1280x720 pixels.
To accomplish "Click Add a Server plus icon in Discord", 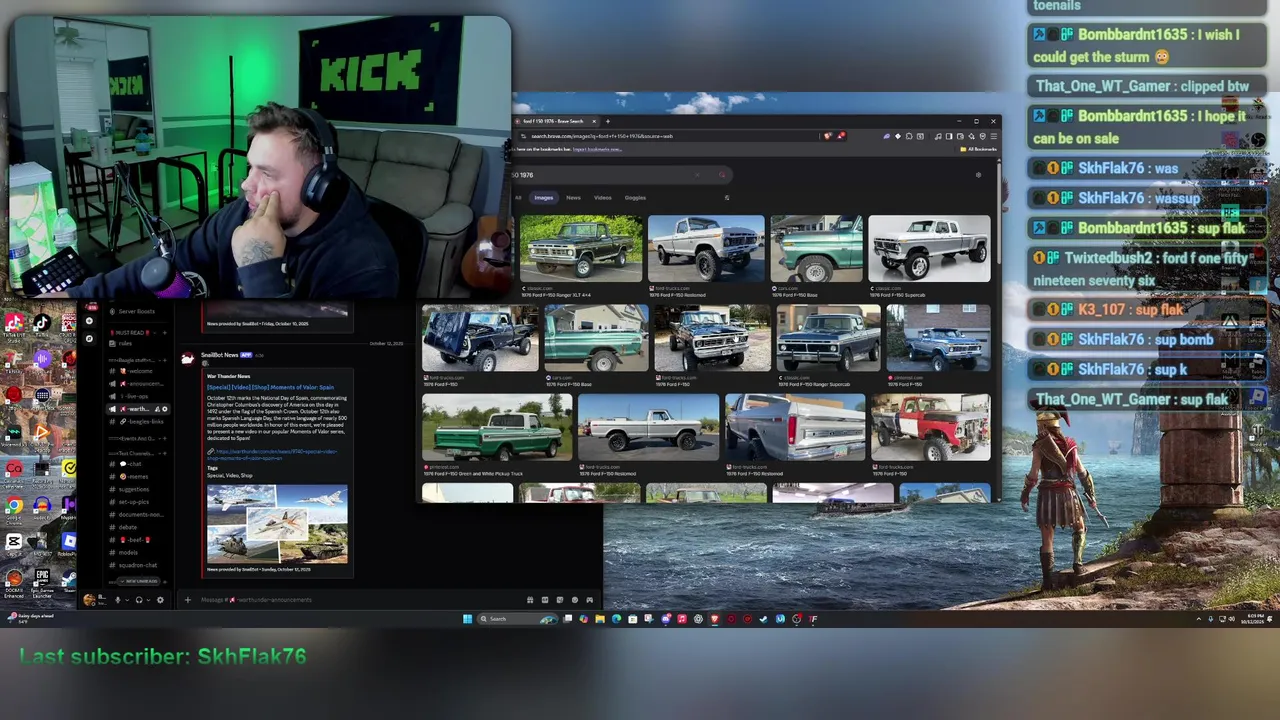I will pos(89,321).
